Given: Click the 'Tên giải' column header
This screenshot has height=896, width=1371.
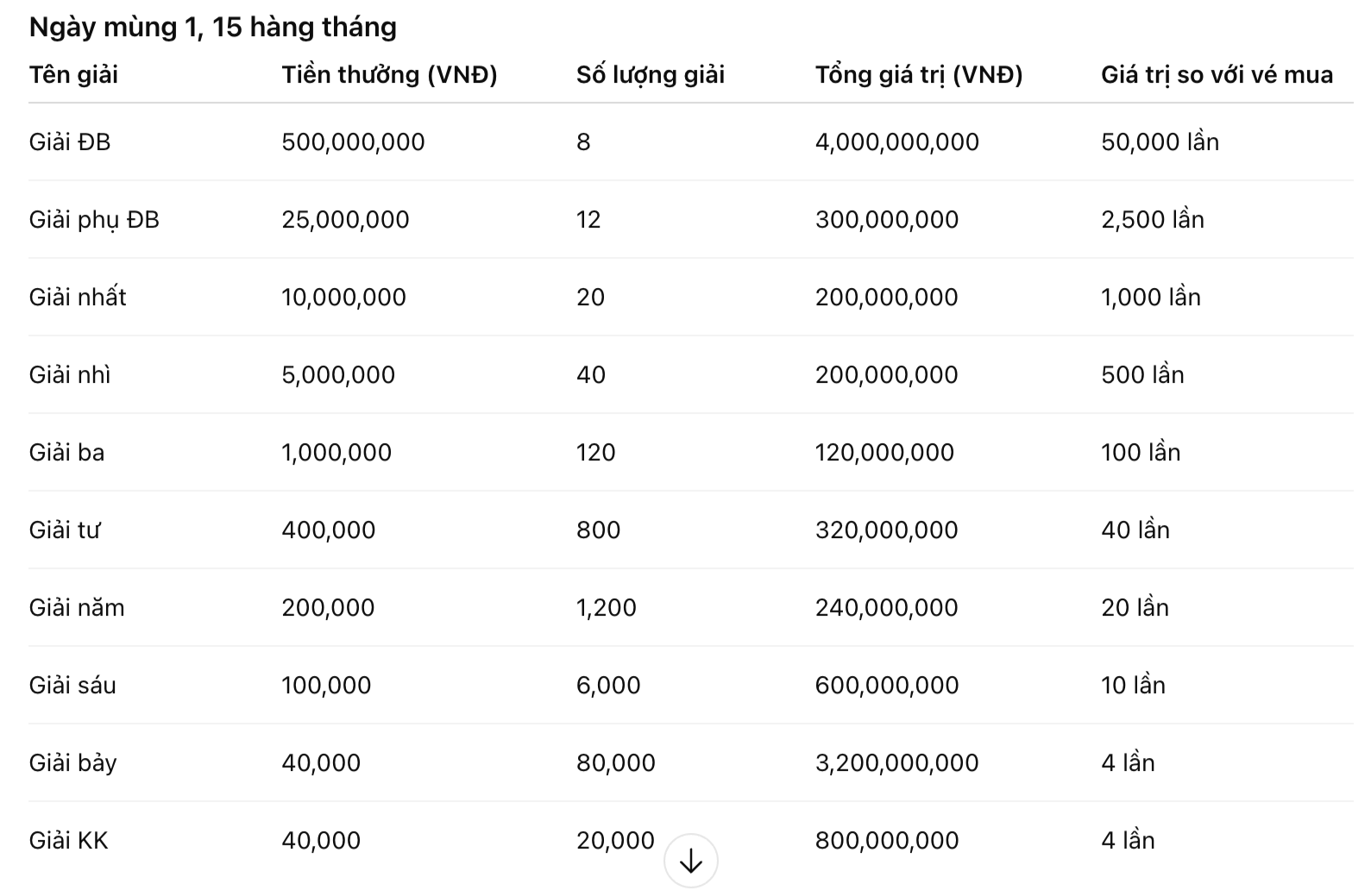Looking at the screenshot, I should pos(73,75).
